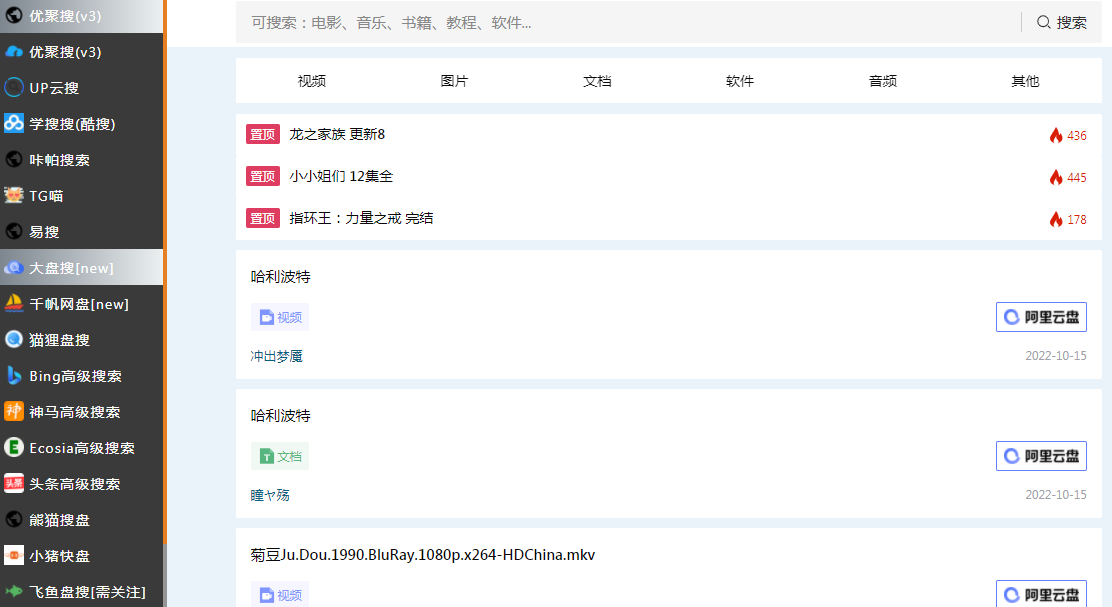
Task: Open 菊豆Ju.Dou.1990.BluRay.1080p mkv result
Action: click(x=423, y=555)
